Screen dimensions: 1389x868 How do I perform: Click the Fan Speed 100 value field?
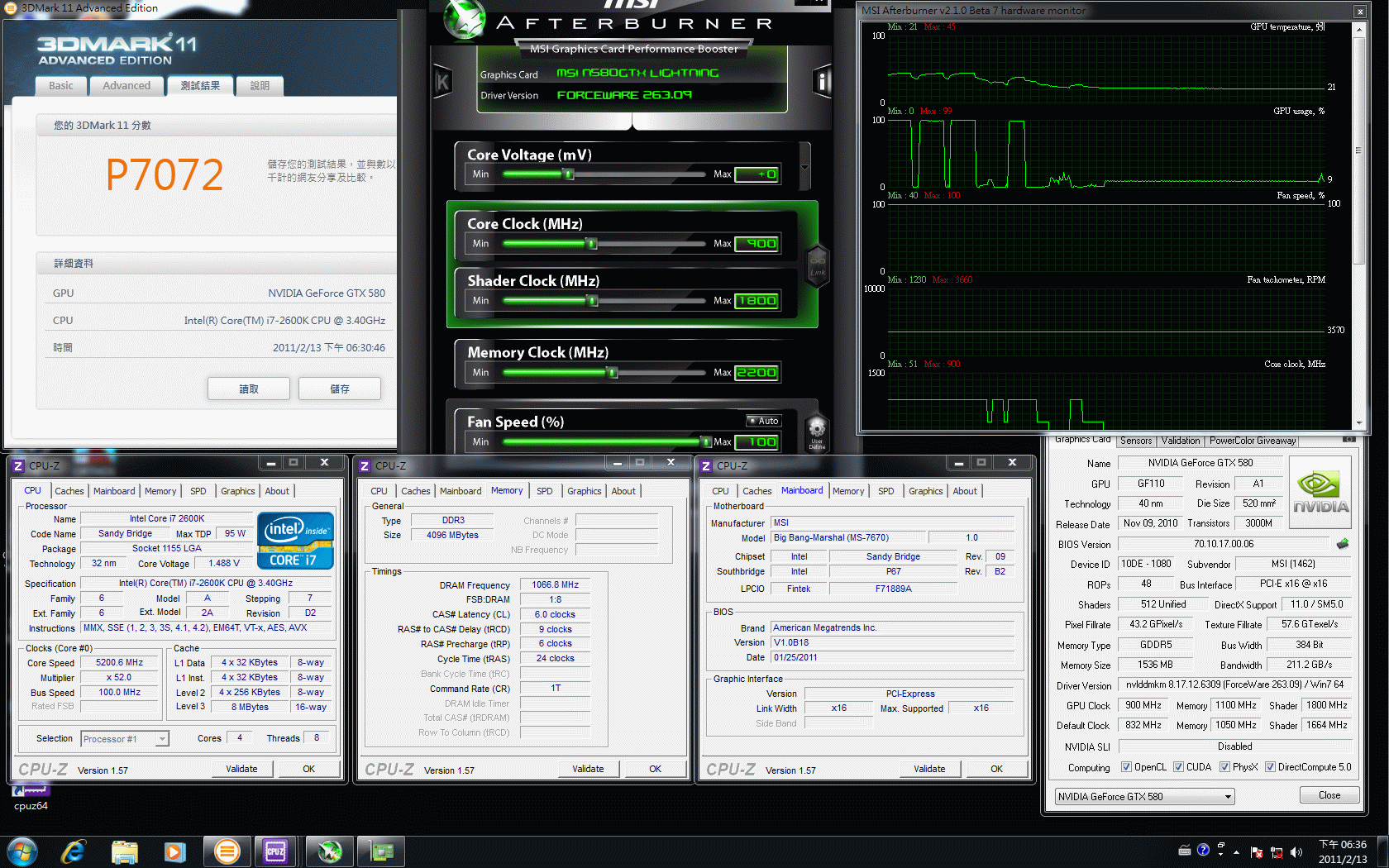(757, 441)
